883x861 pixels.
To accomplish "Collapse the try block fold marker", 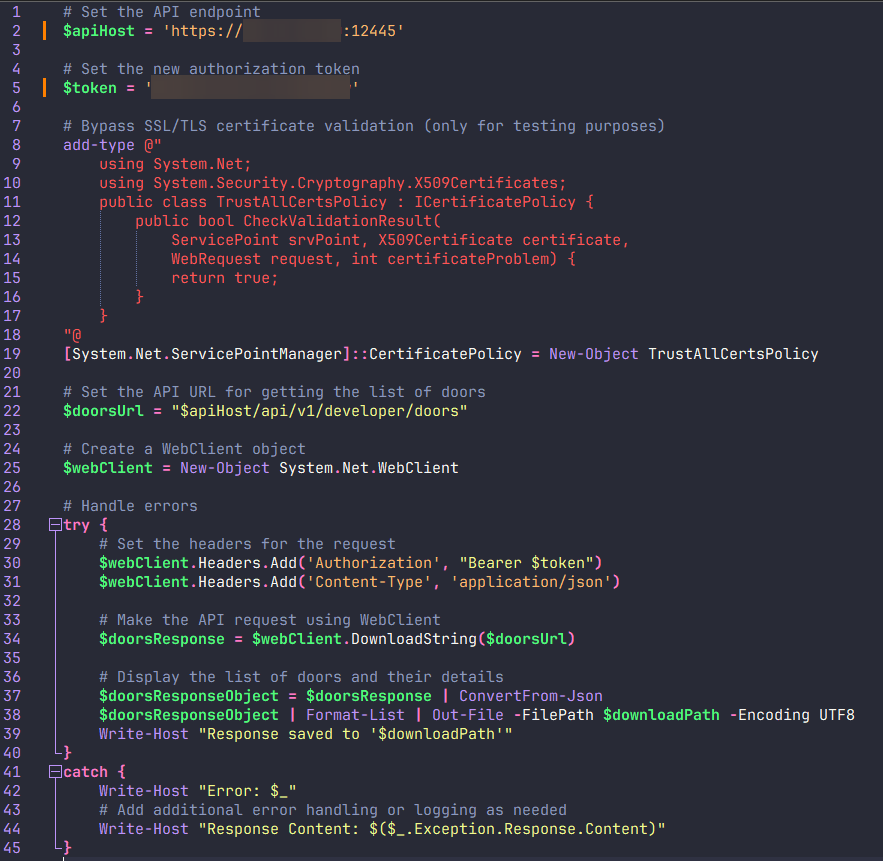I will [52, 525].
